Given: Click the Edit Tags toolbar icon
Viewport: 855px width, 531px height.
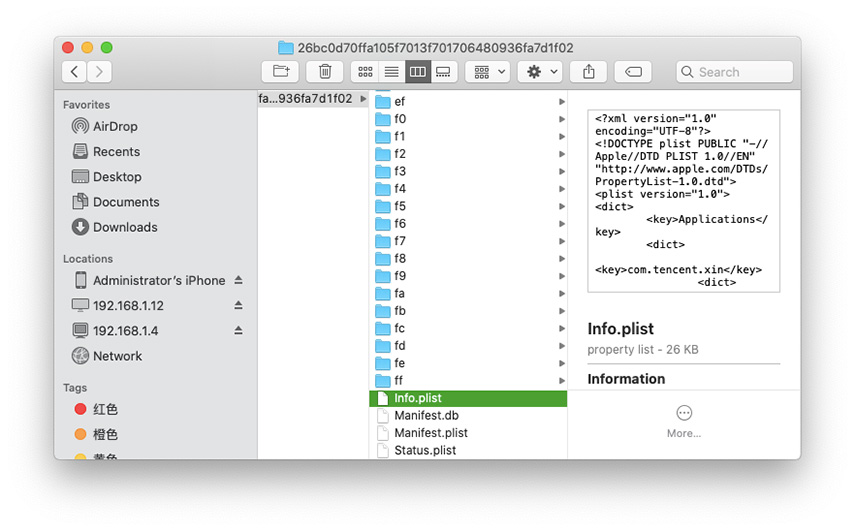Looking at the screenshot, I should click(633, 72).
